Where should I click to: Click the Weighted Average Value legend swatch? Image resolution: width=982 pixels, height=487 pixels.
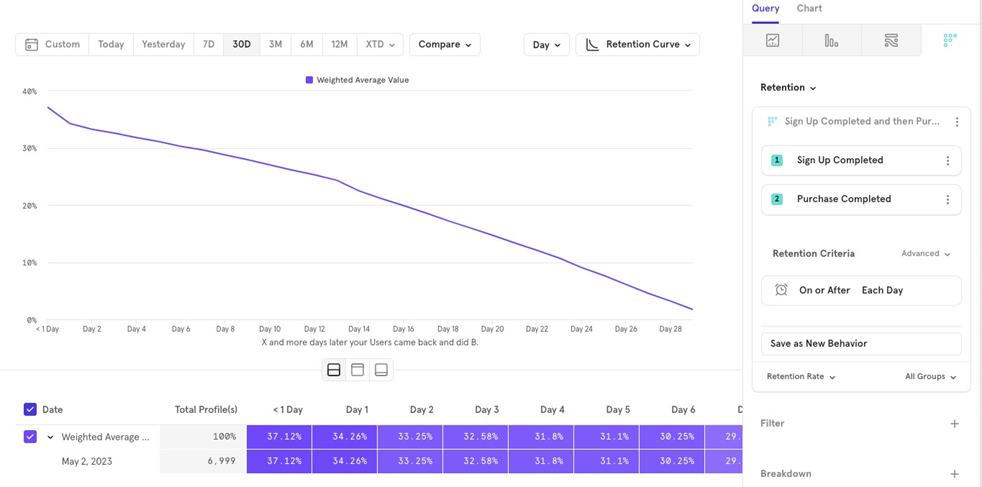pyautogui.click(x=310, y=80)
